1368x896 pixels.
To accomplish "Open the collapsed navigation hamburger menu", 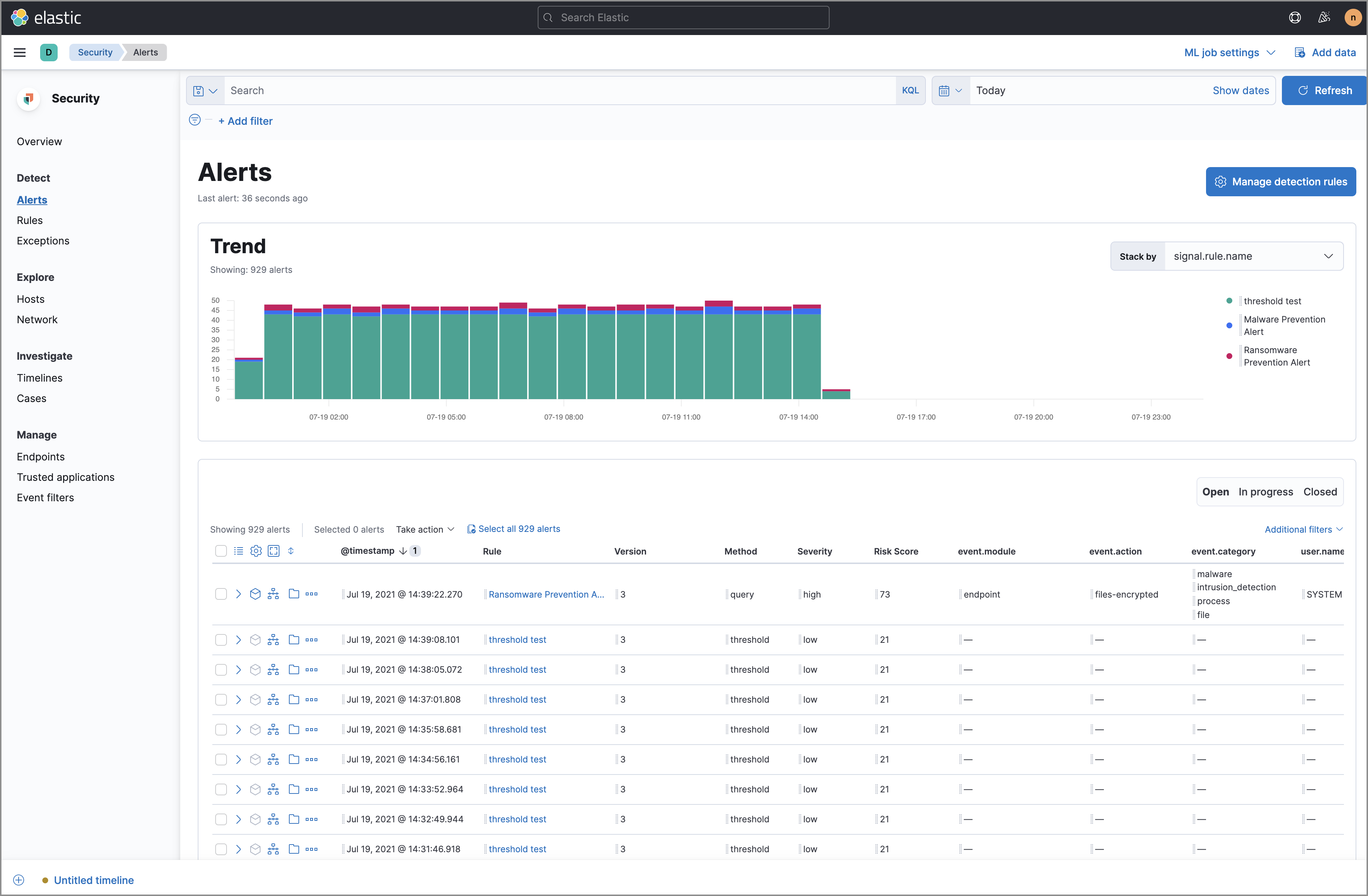I will [x=19, y=52].
